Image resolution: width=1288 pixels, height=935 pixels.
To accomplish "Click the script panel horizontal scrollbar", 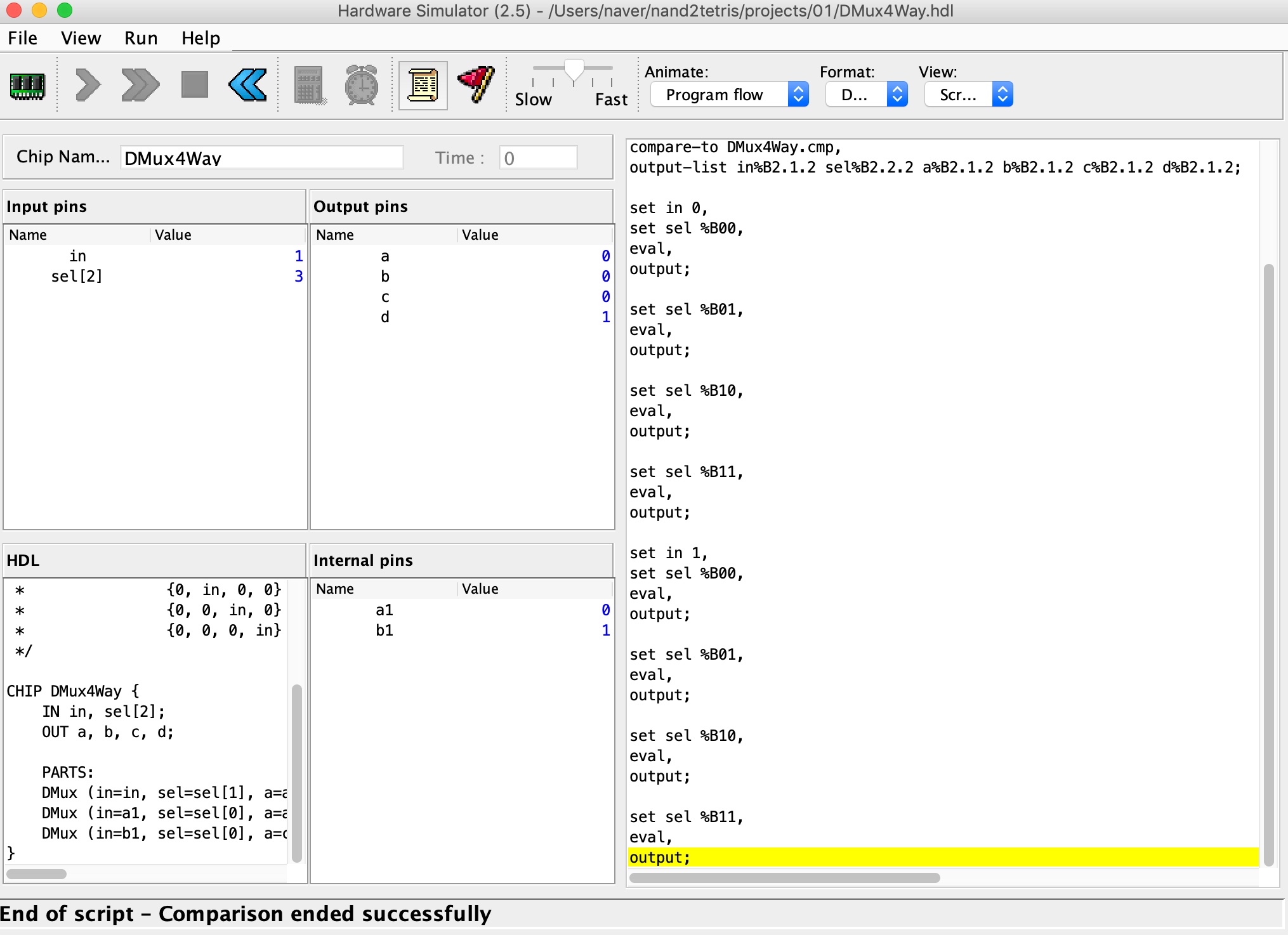I will [x=785, y=878].
